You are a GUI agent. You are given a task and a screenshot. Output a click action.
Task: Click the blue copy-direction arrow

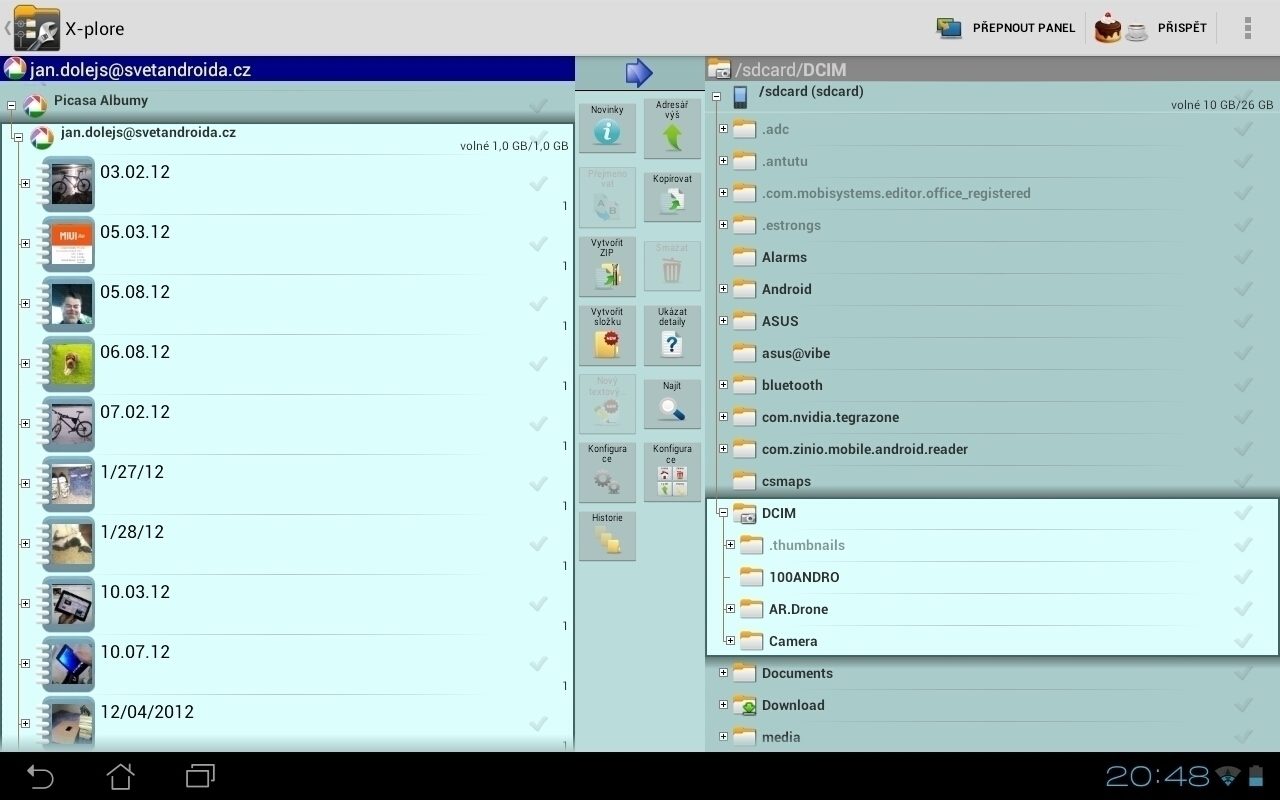click(639, 72)
